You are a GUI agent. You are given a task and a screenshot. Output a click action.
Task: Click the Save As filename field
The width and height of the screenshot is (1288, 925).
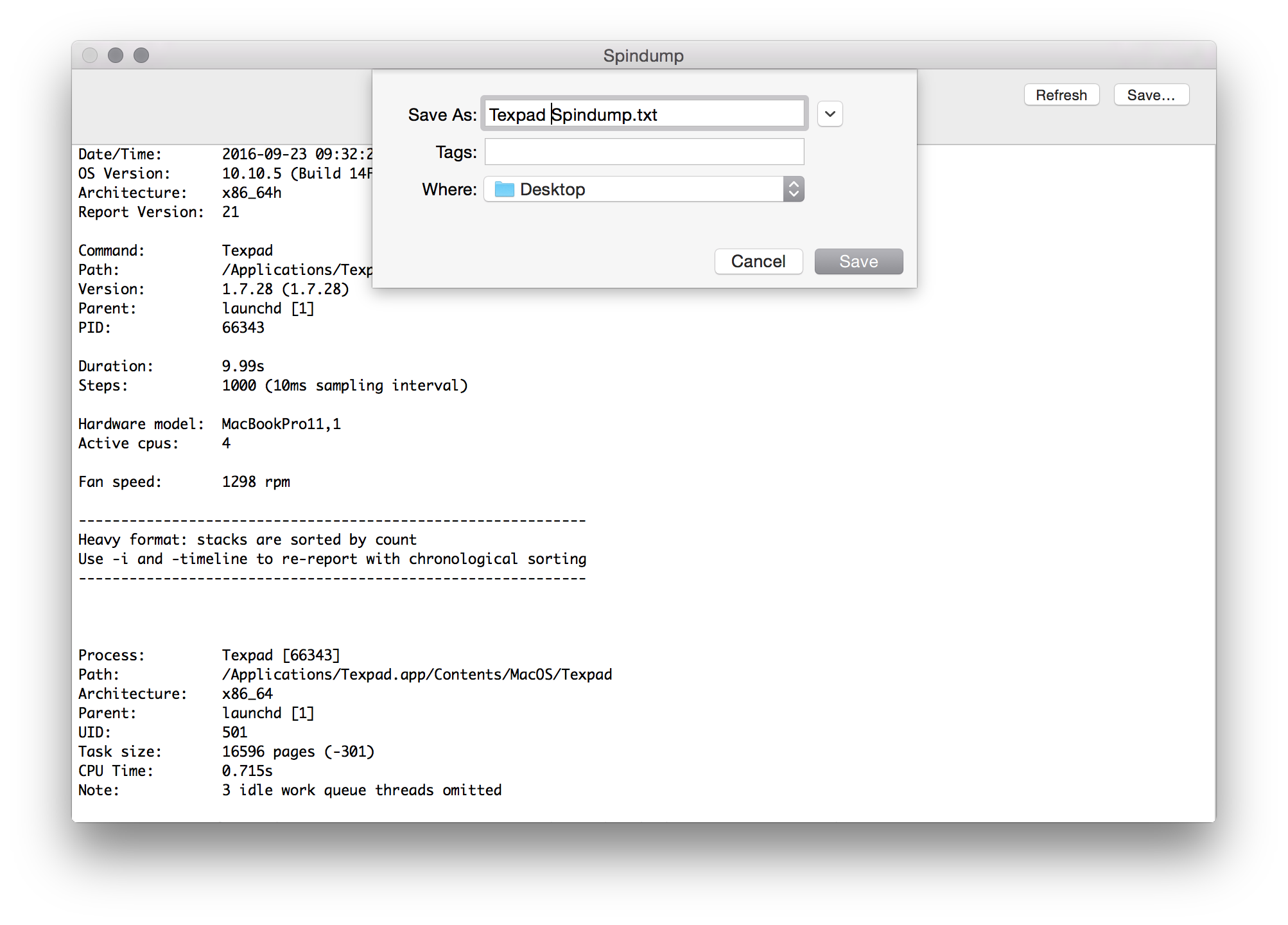coord(644,114)
